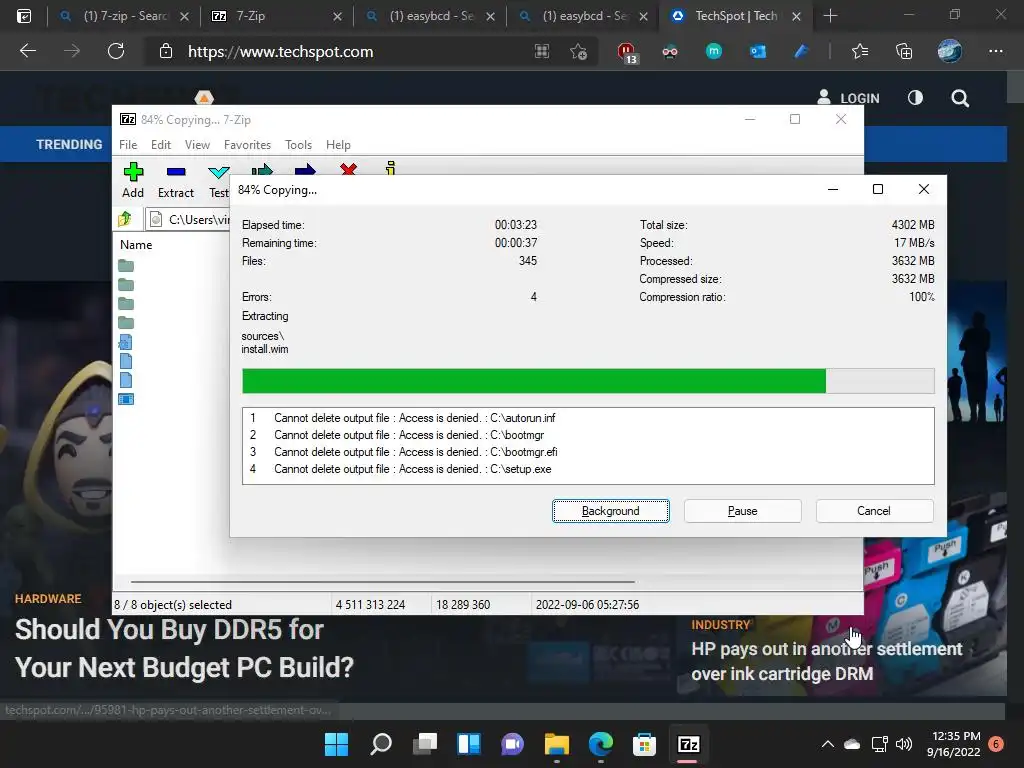Click the Outlook extension icon
Image resolution: width=1024 pixels, height=768 pixels.
(758, 51)
